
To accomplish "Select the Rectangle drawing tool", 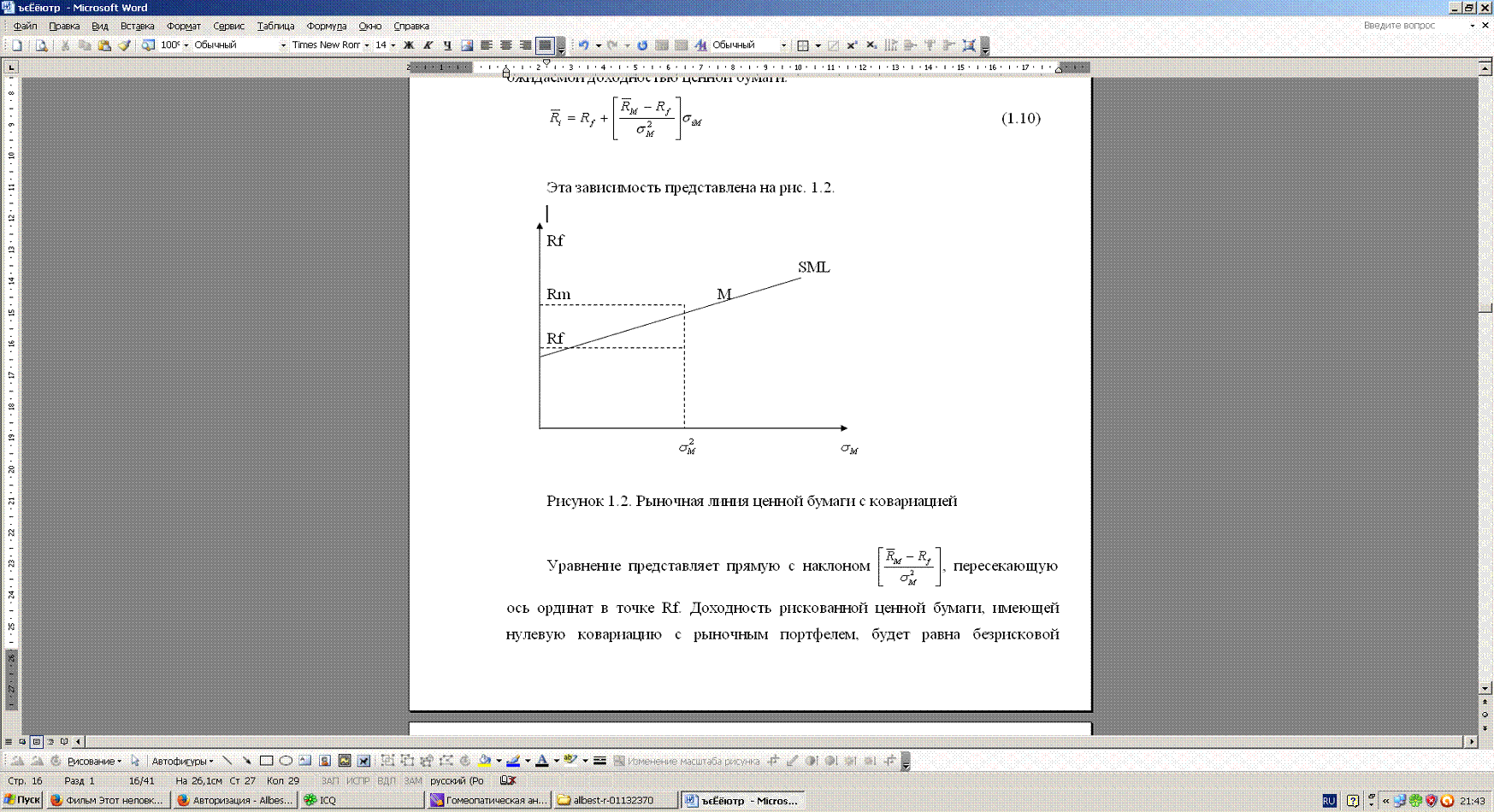I will tap(266, 761).
